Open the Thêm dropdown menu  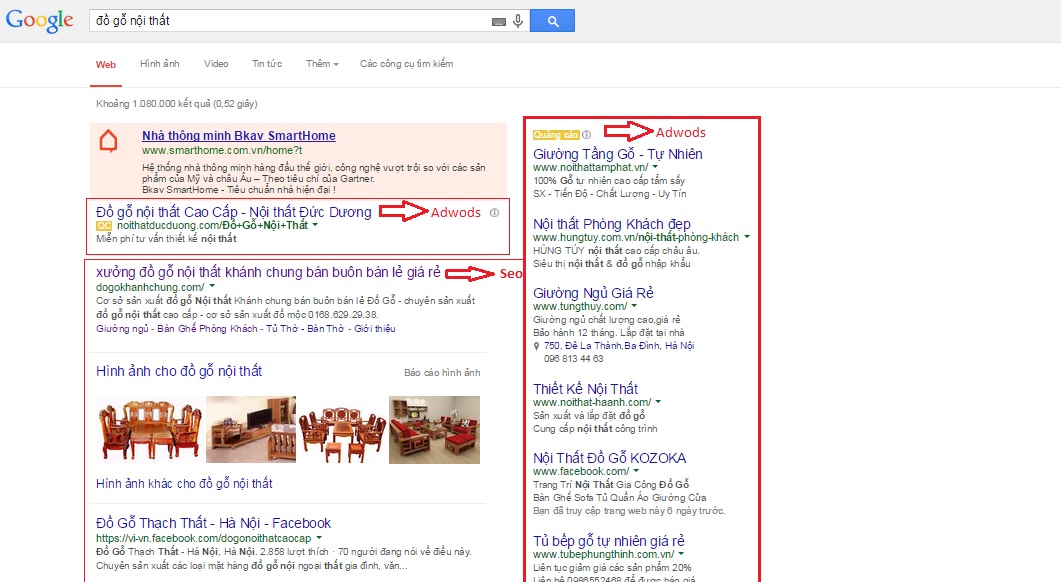click(321, 63)
